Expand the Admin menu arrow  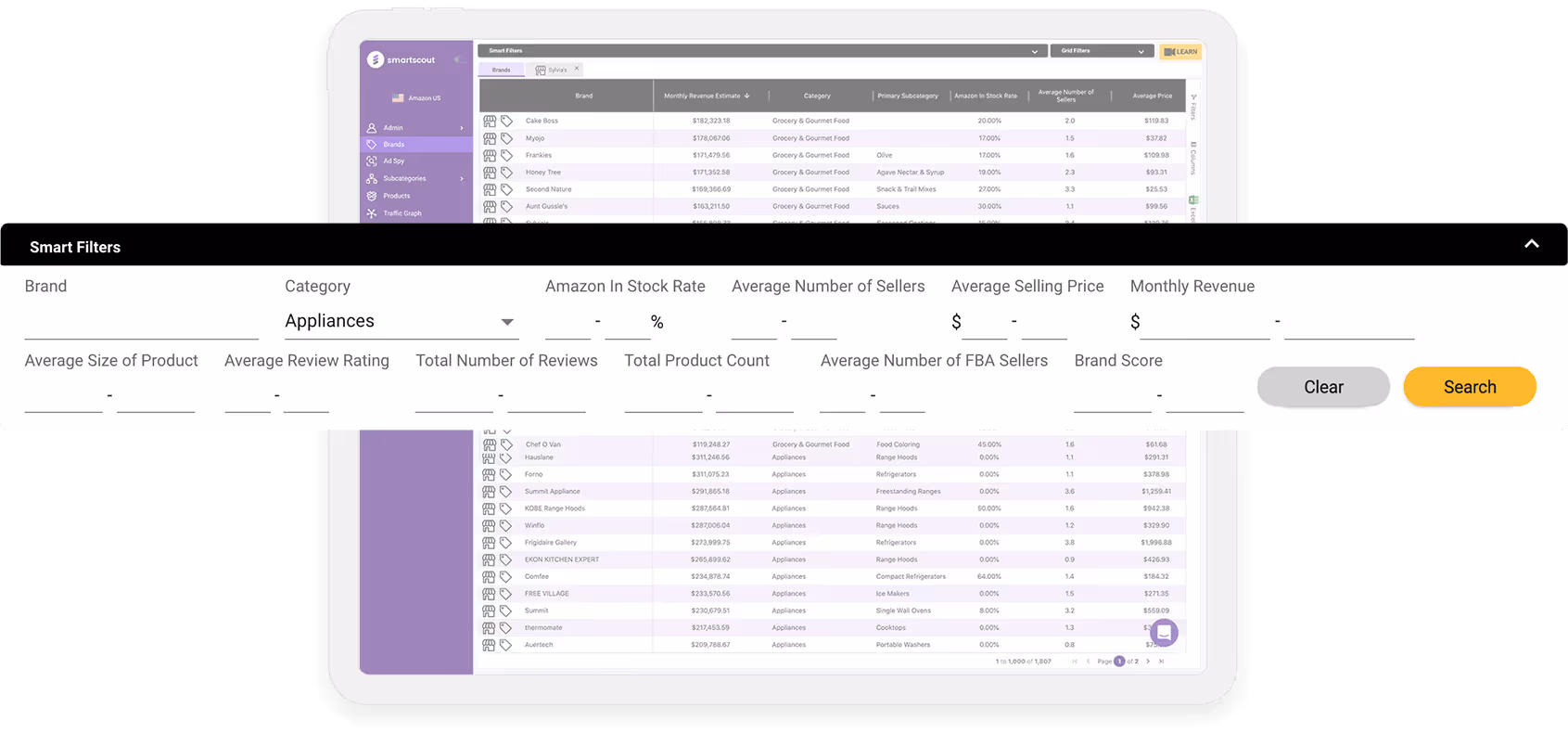click(x=462, y=128)
